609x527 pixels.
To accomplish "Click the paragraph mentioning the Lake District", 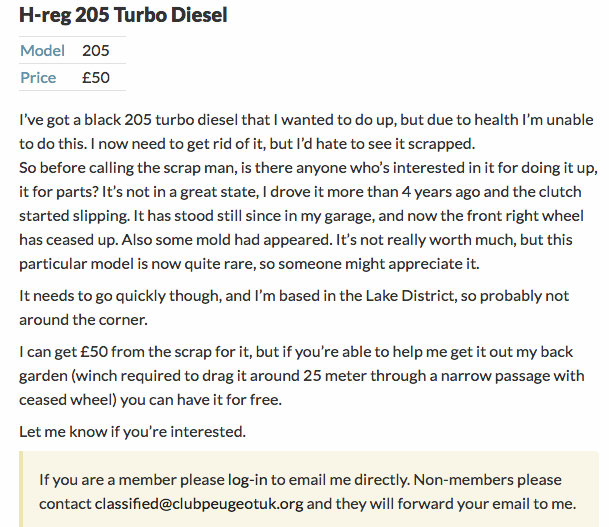I will click(294, 308).
